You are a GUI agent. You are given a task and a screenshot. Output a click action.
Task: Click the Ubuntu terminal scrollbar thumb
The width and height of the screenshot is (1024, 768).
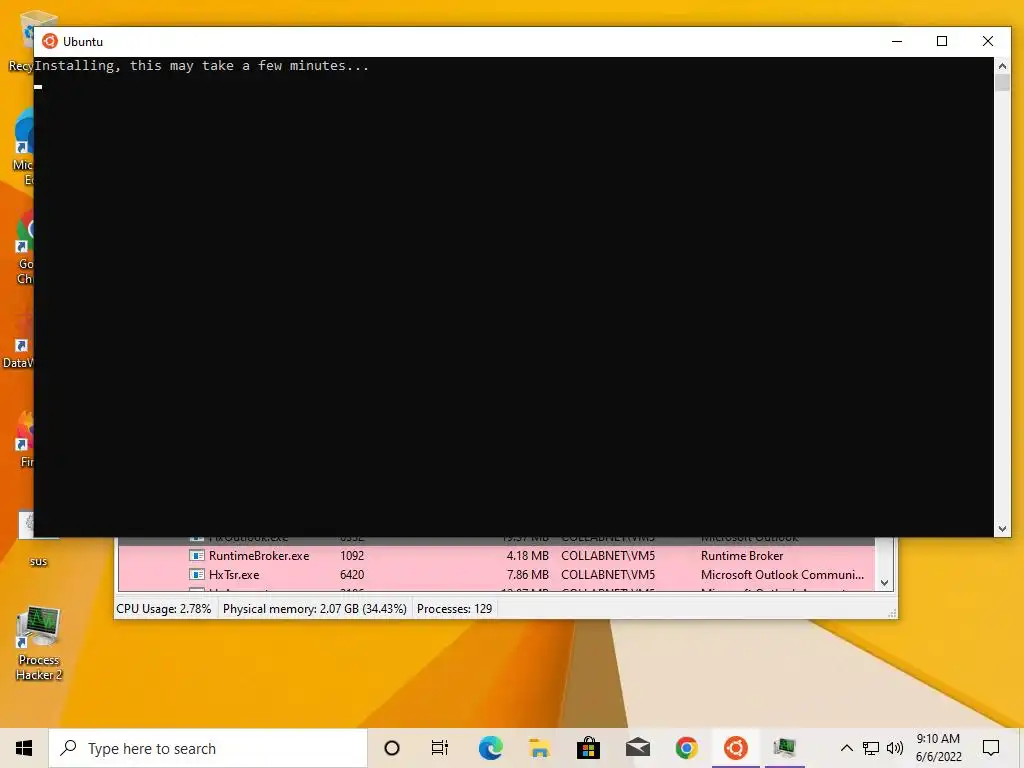1002,83
